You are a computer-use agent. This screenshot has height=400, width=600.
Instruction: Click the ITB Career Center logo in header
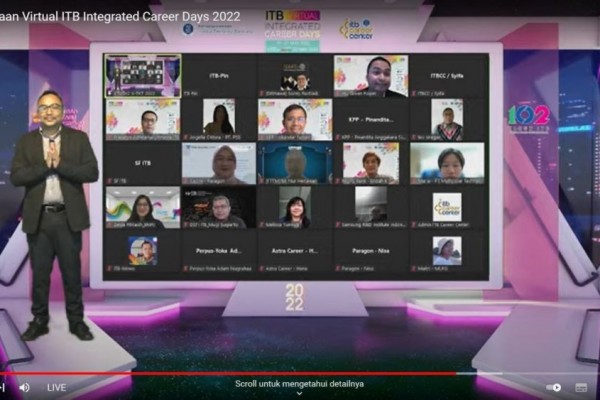(356, 29)
